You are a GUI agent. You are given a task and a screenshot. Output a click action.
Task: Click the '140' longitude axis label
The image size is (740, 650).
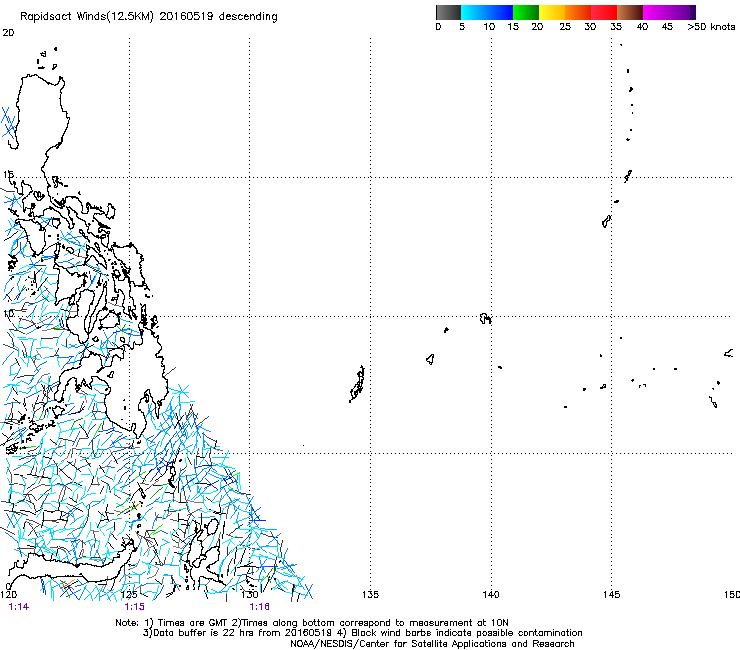(491, 594)
